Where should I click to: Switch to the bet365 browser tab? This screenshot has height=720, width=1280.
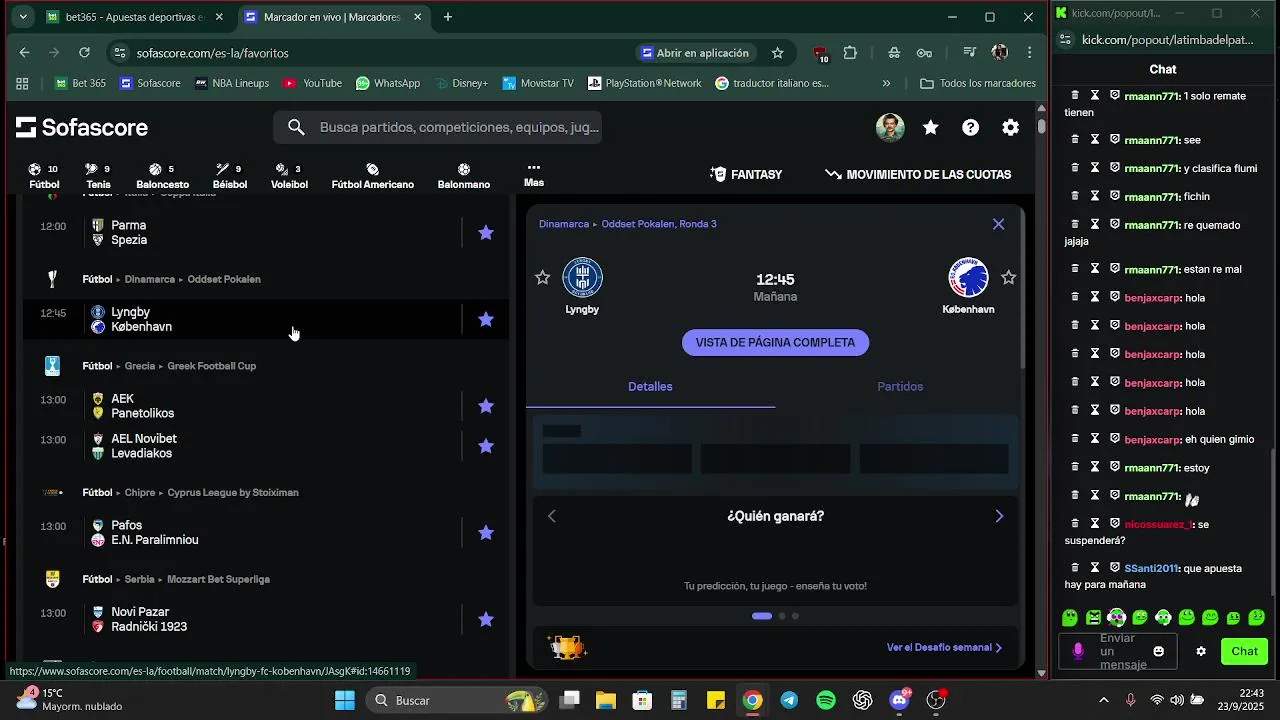135,17
